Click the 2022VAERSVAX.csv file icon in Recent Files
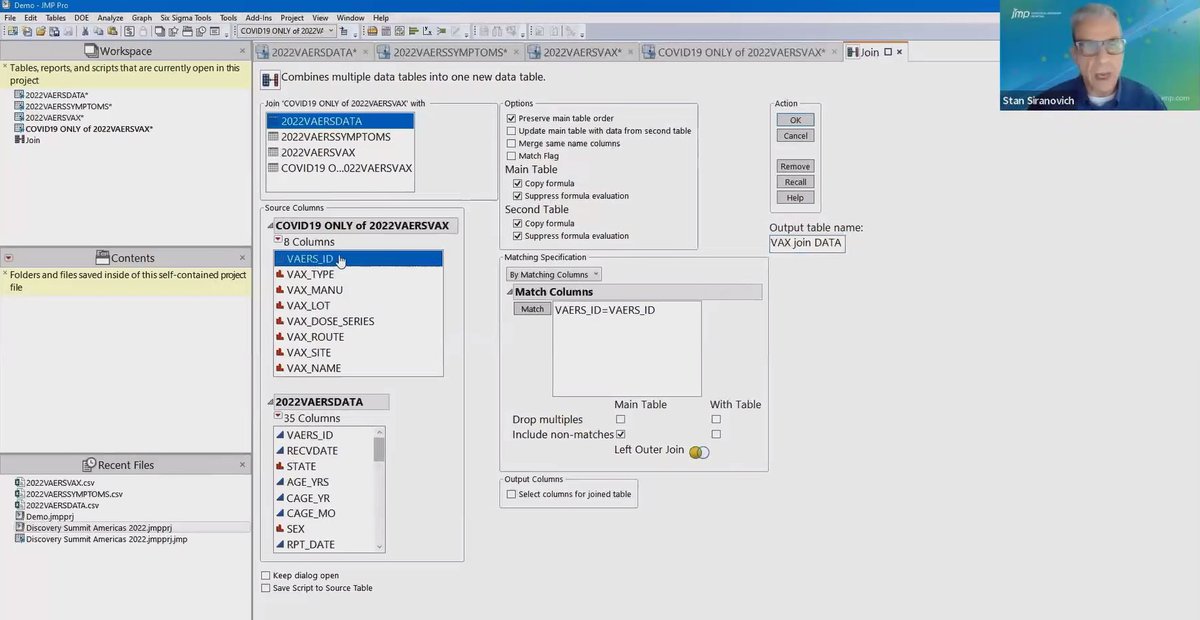The height and width of the screenshot is (620, 1200). click(19, 483)
